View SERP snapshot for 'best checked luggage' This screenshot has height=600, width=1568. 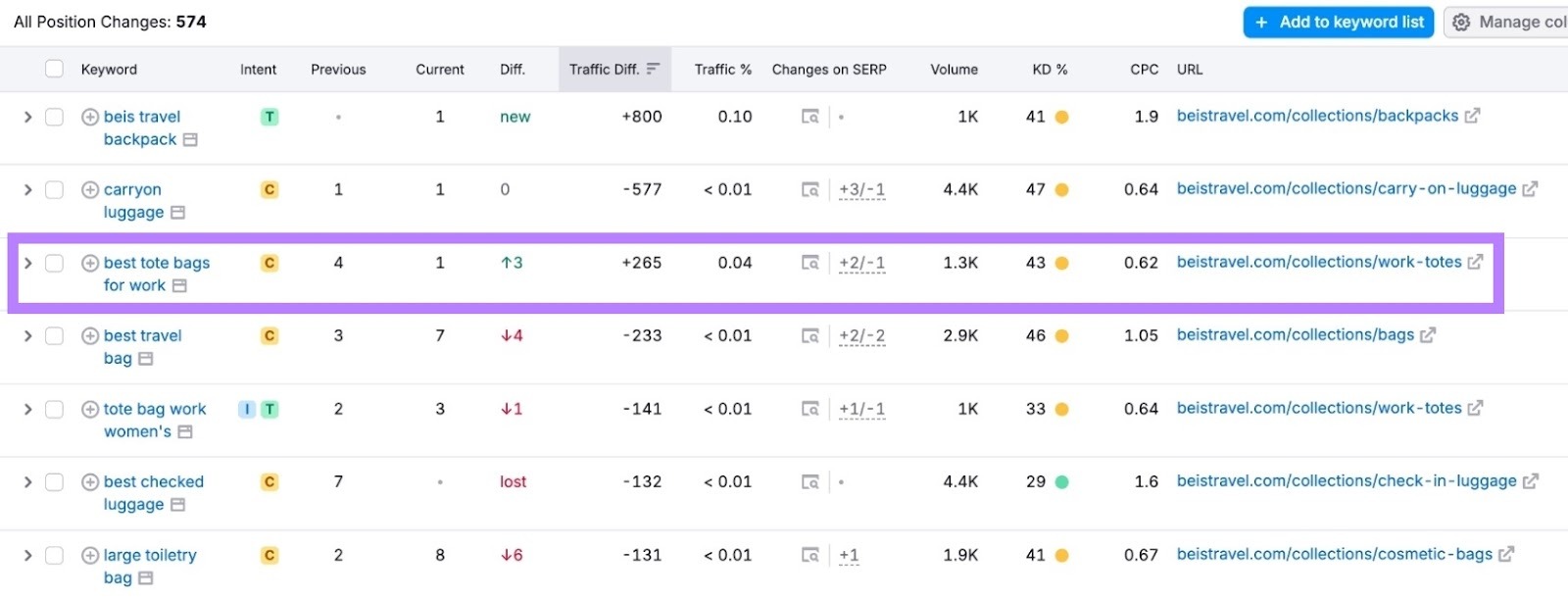click(809, 482)
